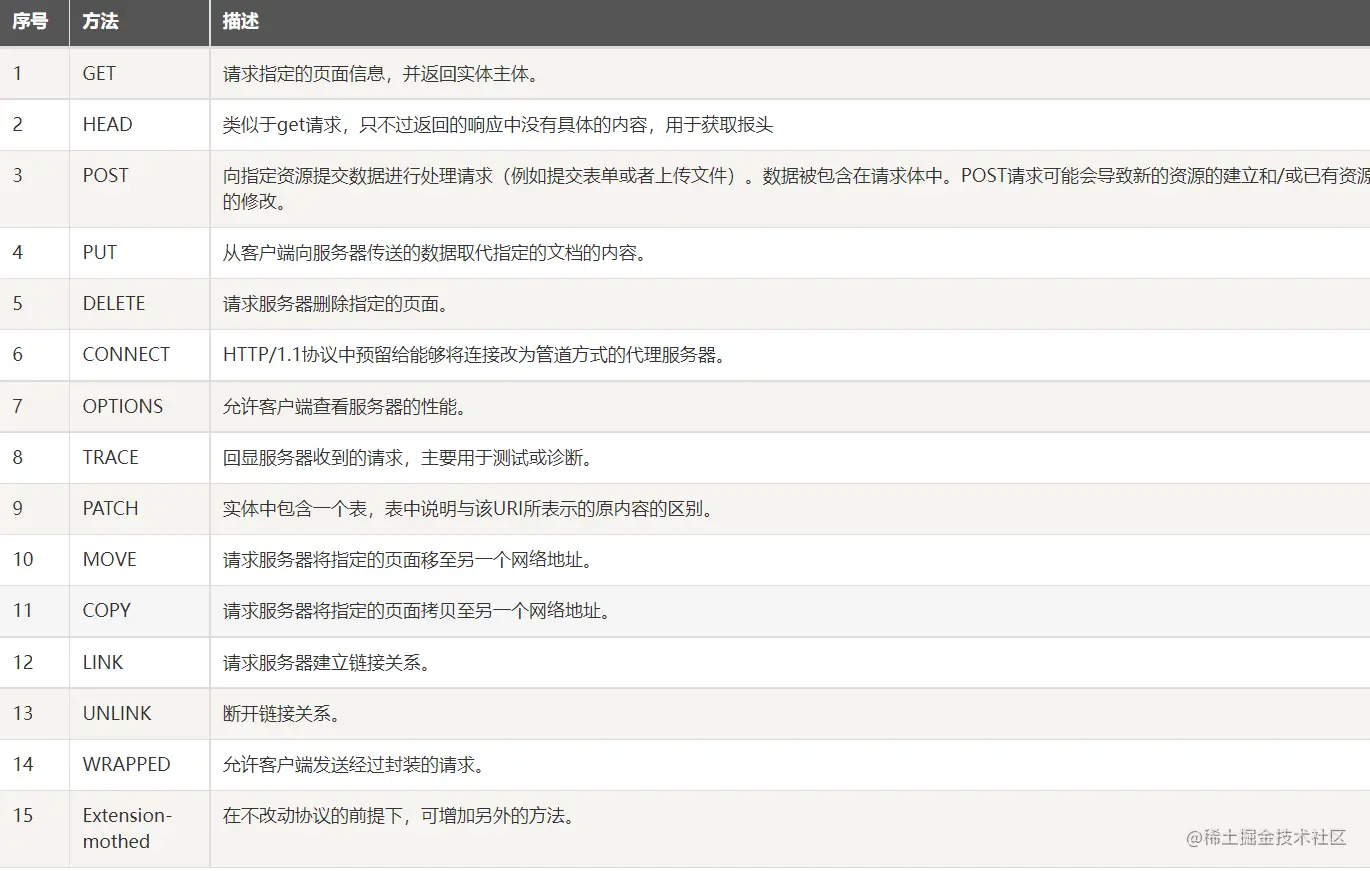Select the COPY method cell
This screenshot has height=871, width=1370.
click(140, 610)
